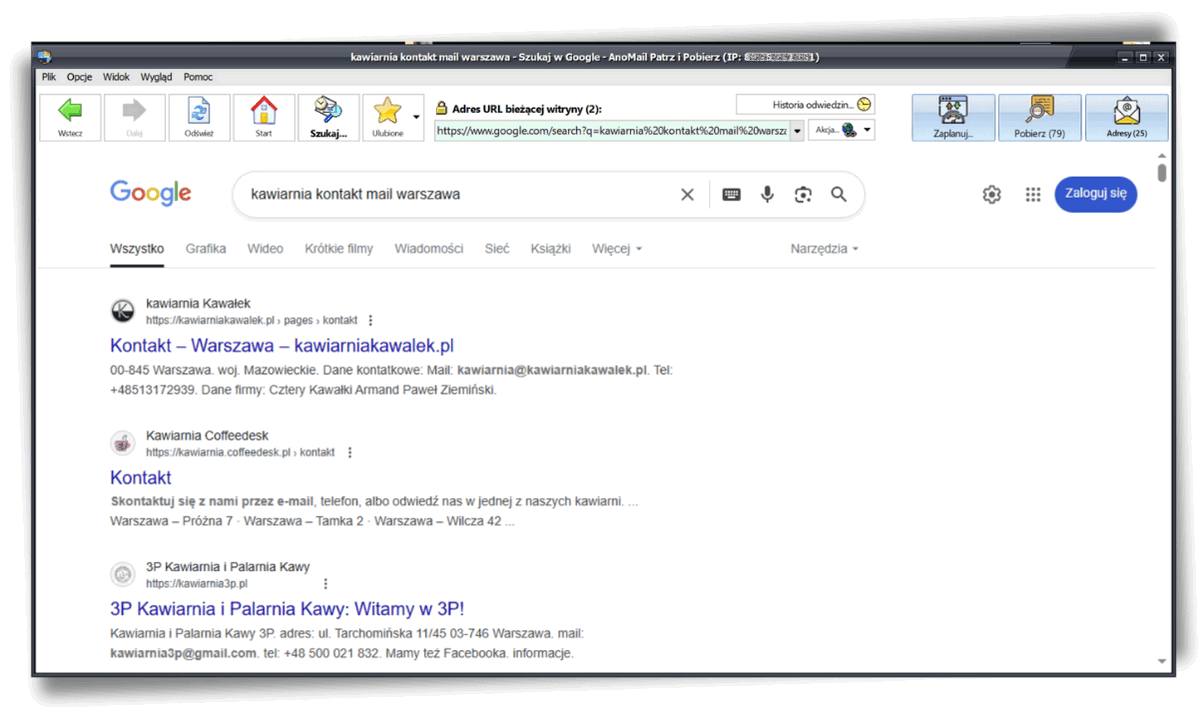Click the AnoMail app icon in title bar
The image size is (1200, 719).
45,57
